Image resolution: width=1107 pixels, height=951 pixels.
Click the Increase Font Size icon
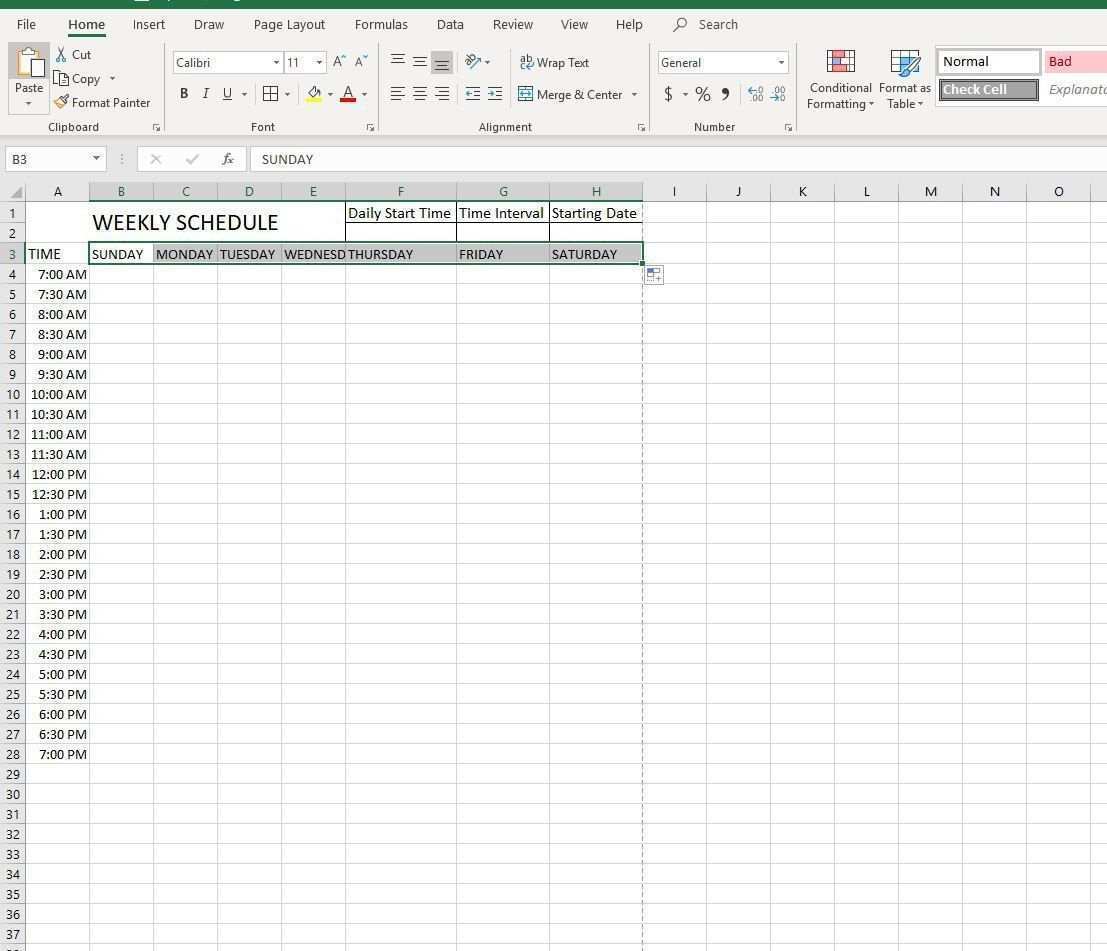point(339,62)
